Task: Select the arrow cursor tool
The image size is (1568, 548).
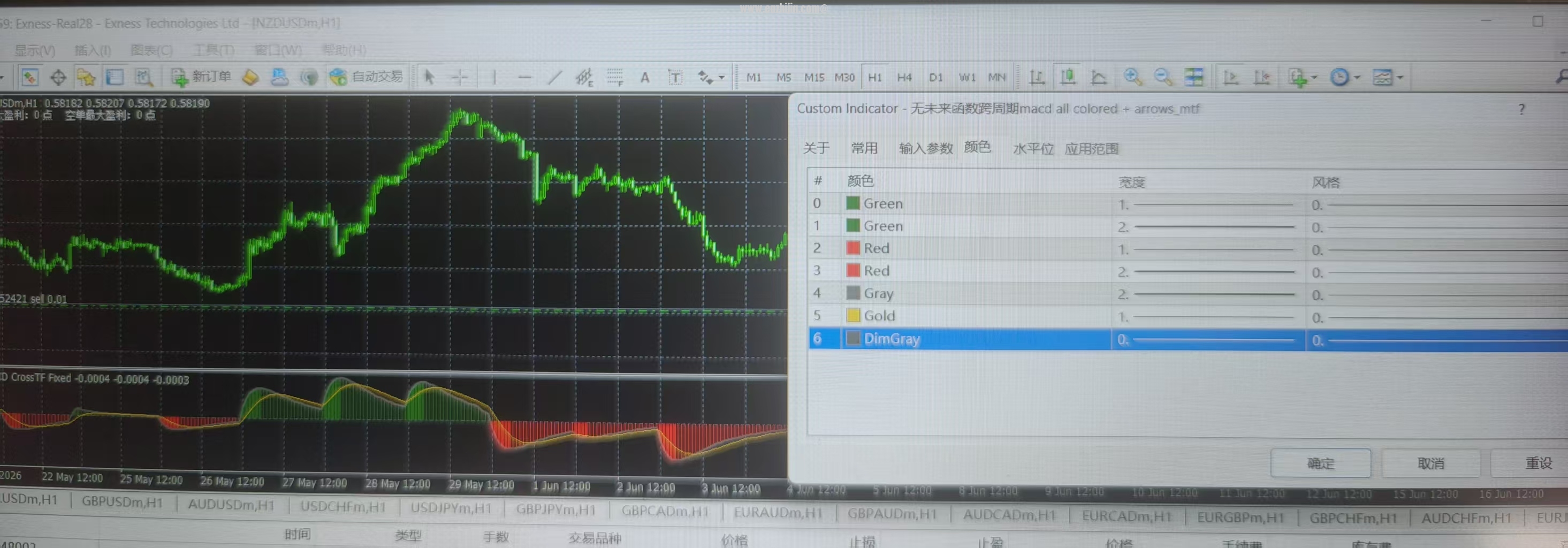Action: click(429, 77)
